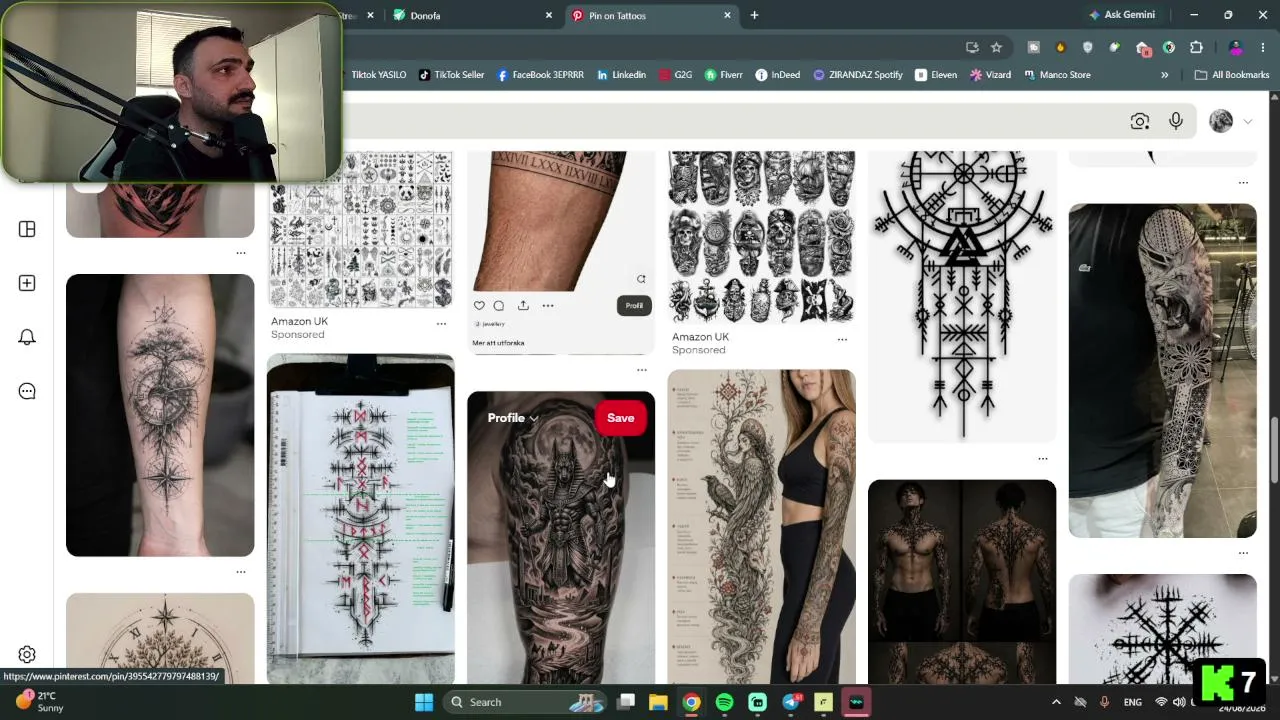Open a new browser tab
This screenshot has height=720, width=1280.
pyautogui.click(x=754, y=15)
